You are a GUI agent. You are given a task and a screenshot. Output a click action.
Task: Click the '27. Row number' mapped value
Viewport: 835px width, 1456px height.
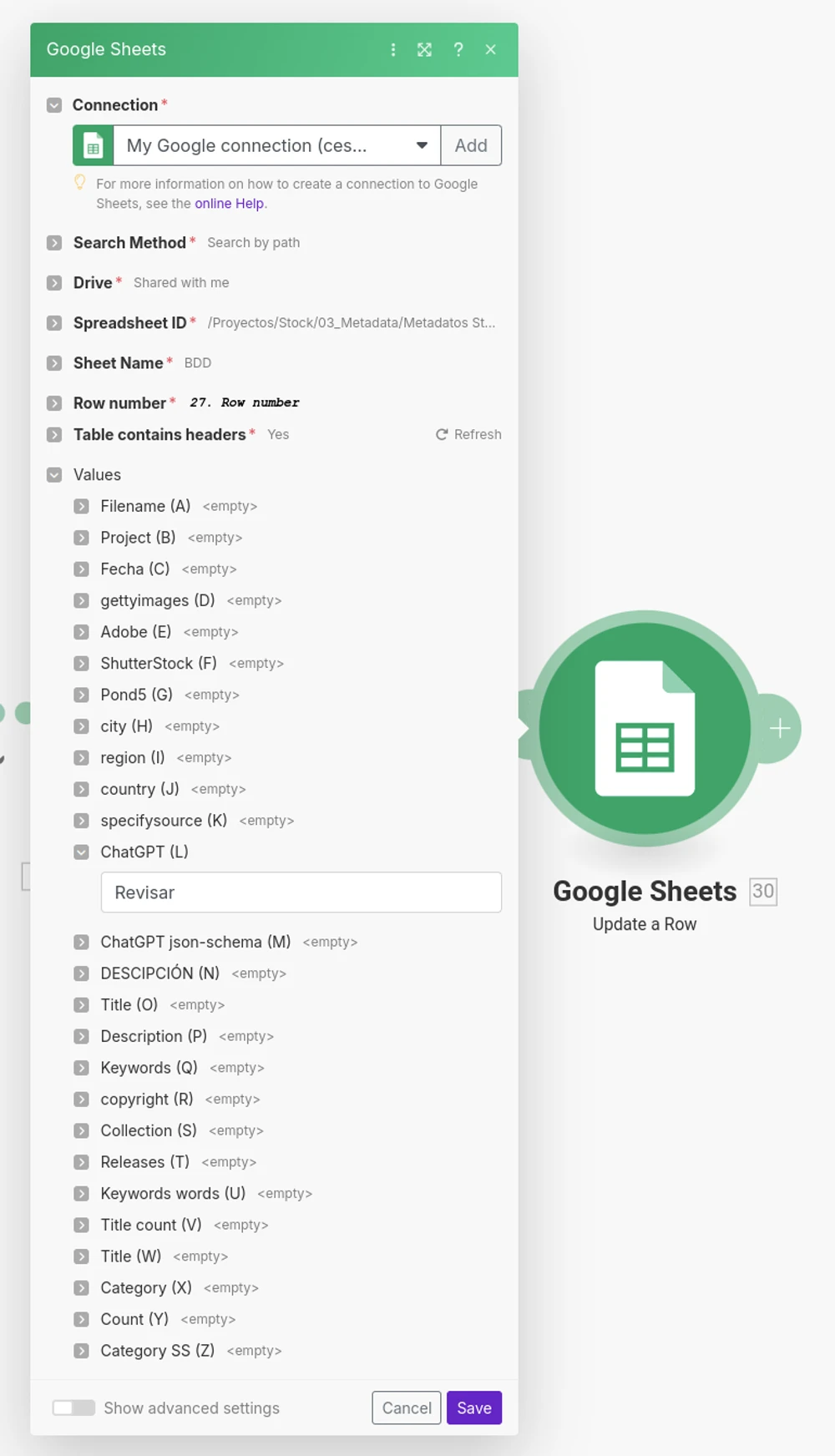(245, 403)
